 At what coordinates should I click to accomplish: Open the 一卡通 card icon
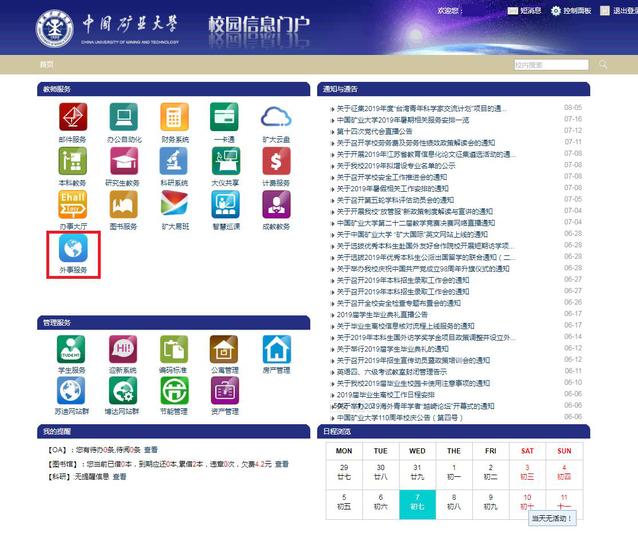(x=225, y=118)
